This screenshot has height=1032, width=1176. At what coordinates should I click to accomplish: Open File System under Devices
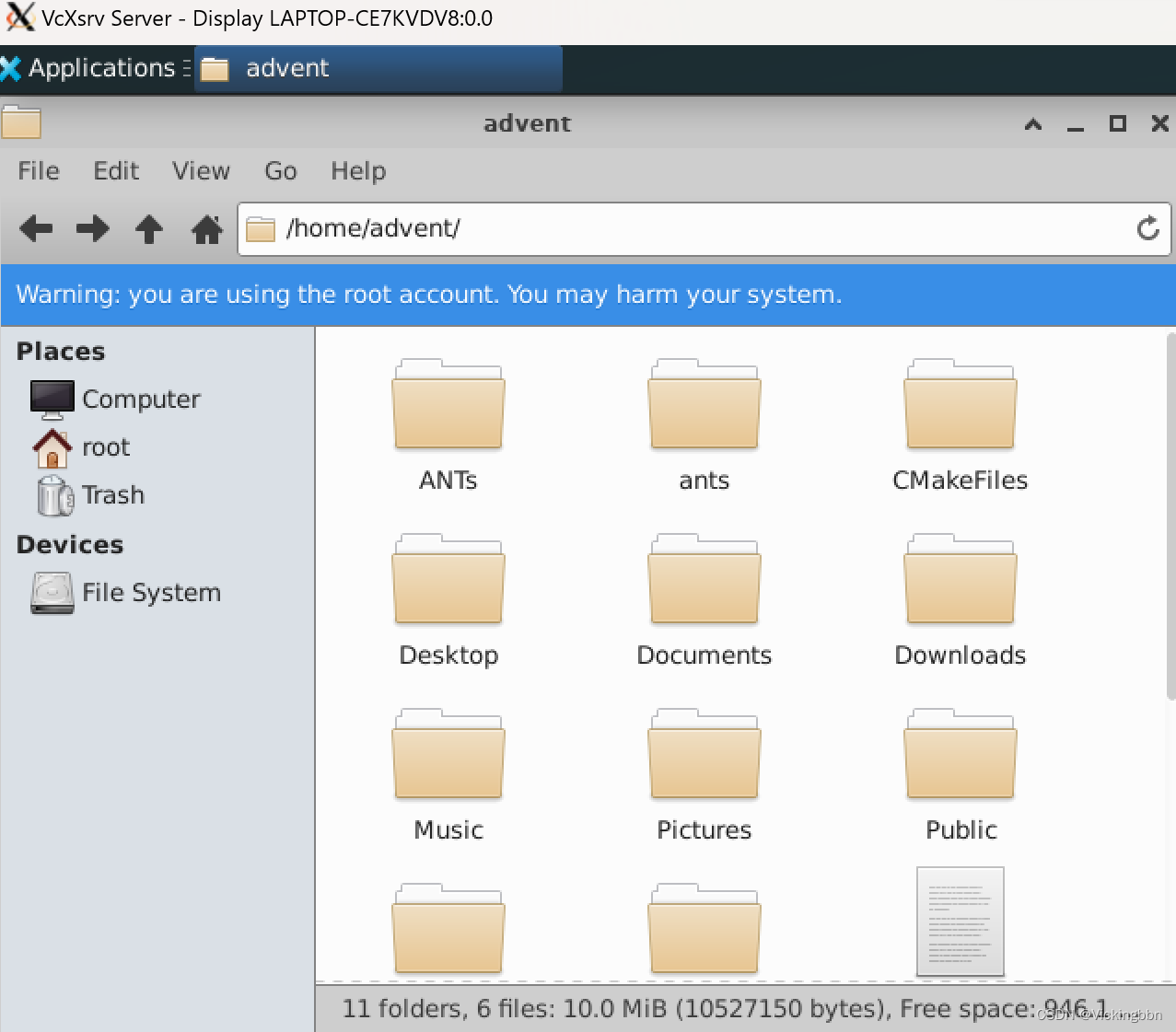tap(151, 592)
